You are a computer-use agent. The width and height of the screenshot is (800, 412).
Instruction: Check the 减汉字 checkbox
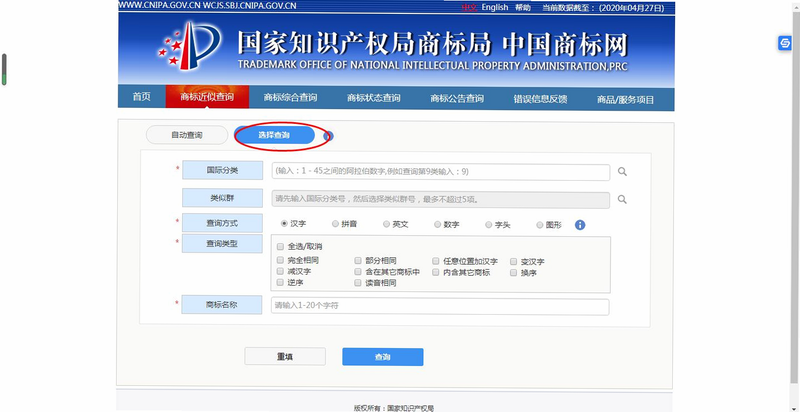point(280,272)
